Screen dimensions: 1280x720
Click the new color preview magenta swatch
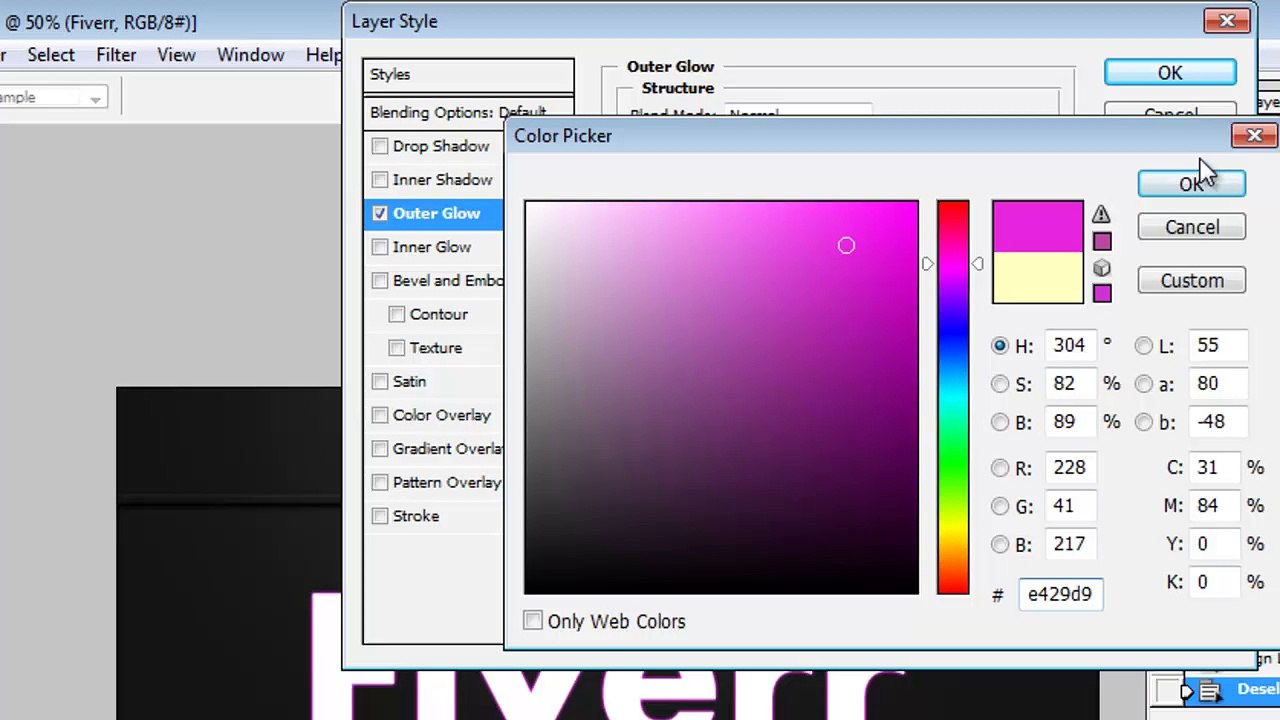click(1037, 226)
